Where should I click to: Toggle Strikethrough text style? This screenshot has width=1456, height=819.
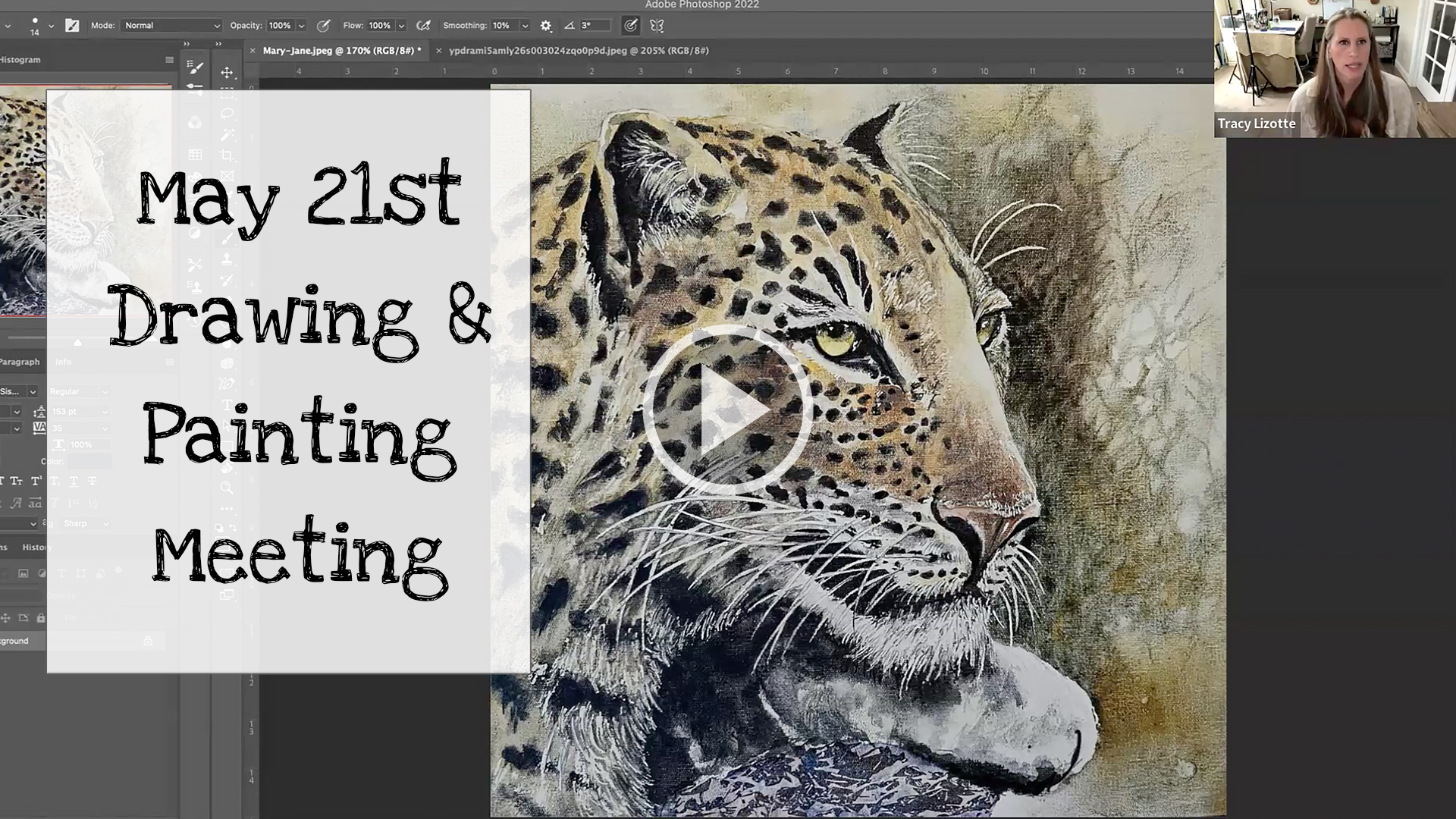93,481
